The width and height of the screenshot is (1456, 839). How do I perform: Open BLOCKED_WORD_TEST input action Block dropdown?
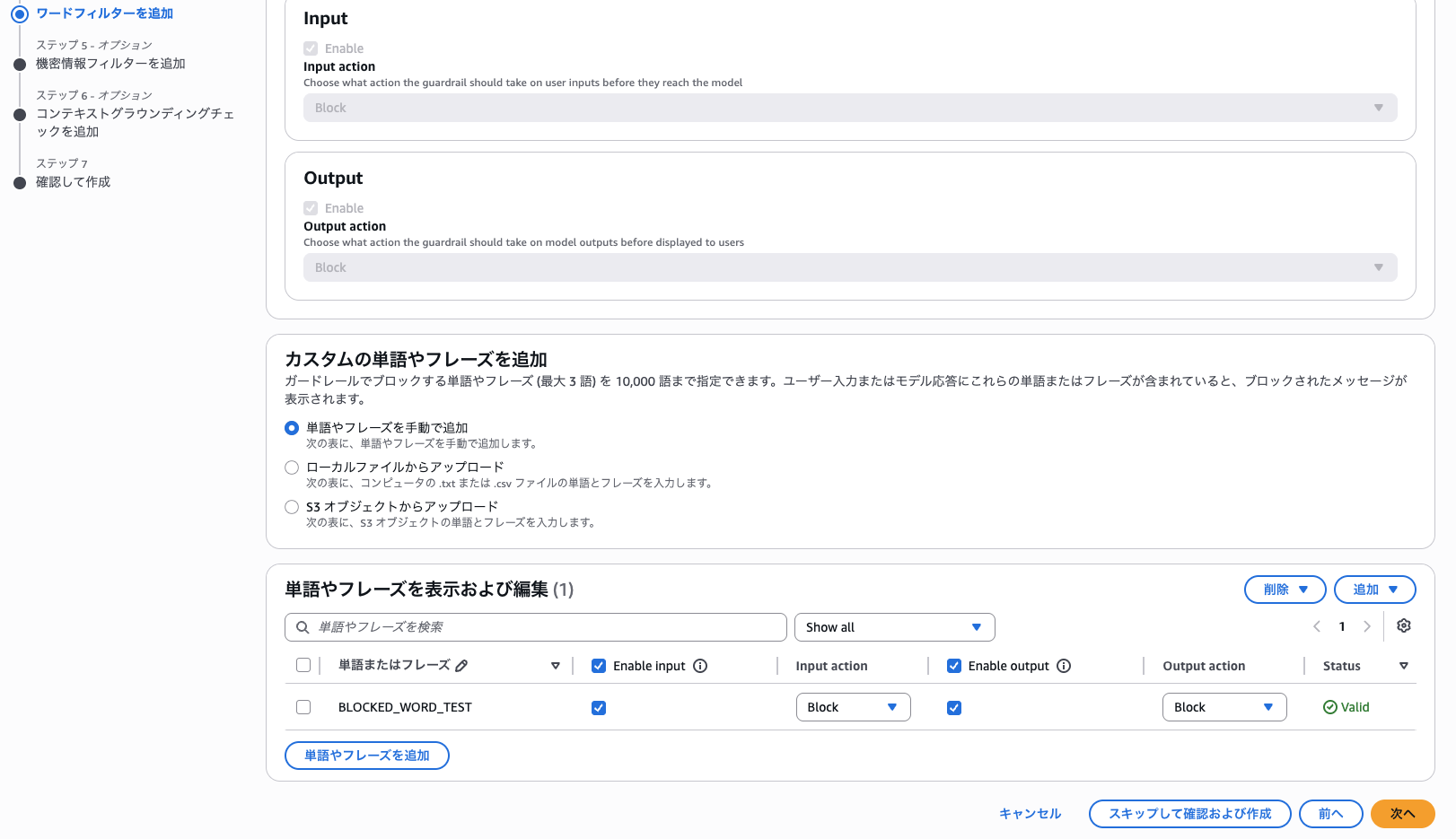(x=854, y=707)
